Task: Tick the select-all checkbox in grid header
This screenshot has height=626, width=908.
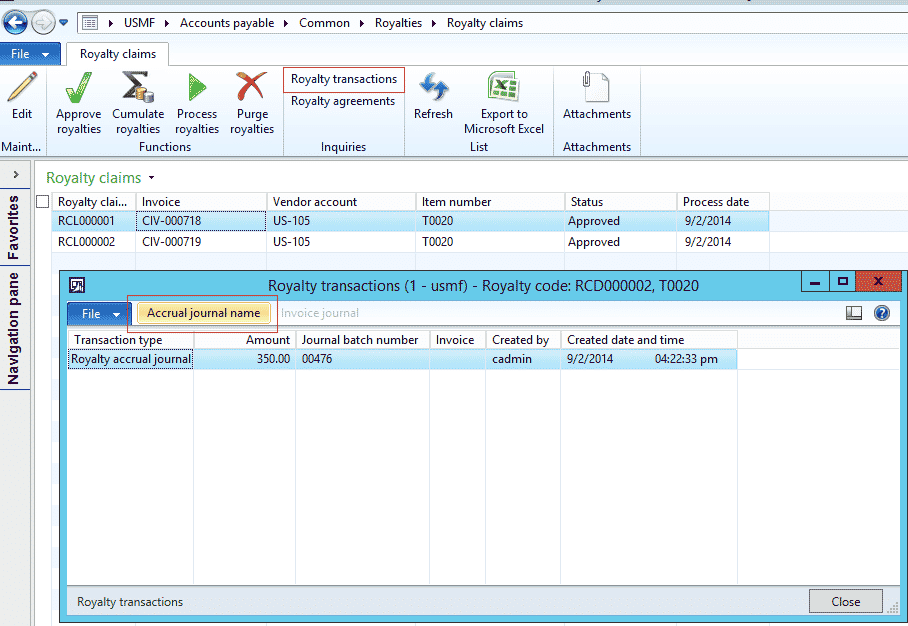Action: coord(42,202)
